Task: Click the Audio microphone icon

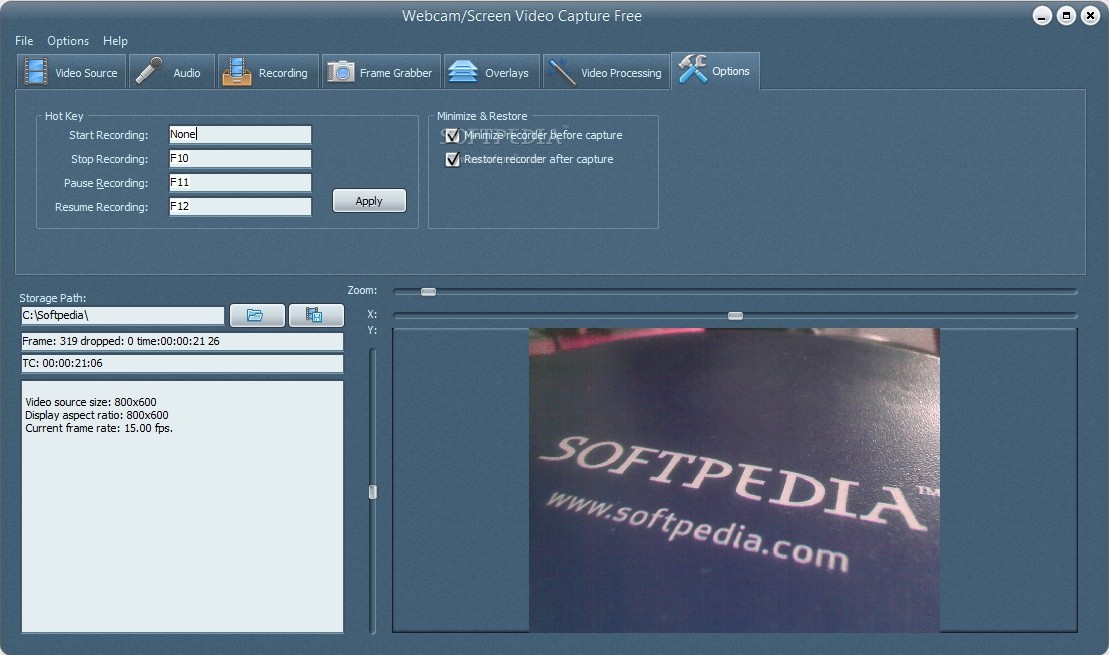Action: click(x=149, y=71)
